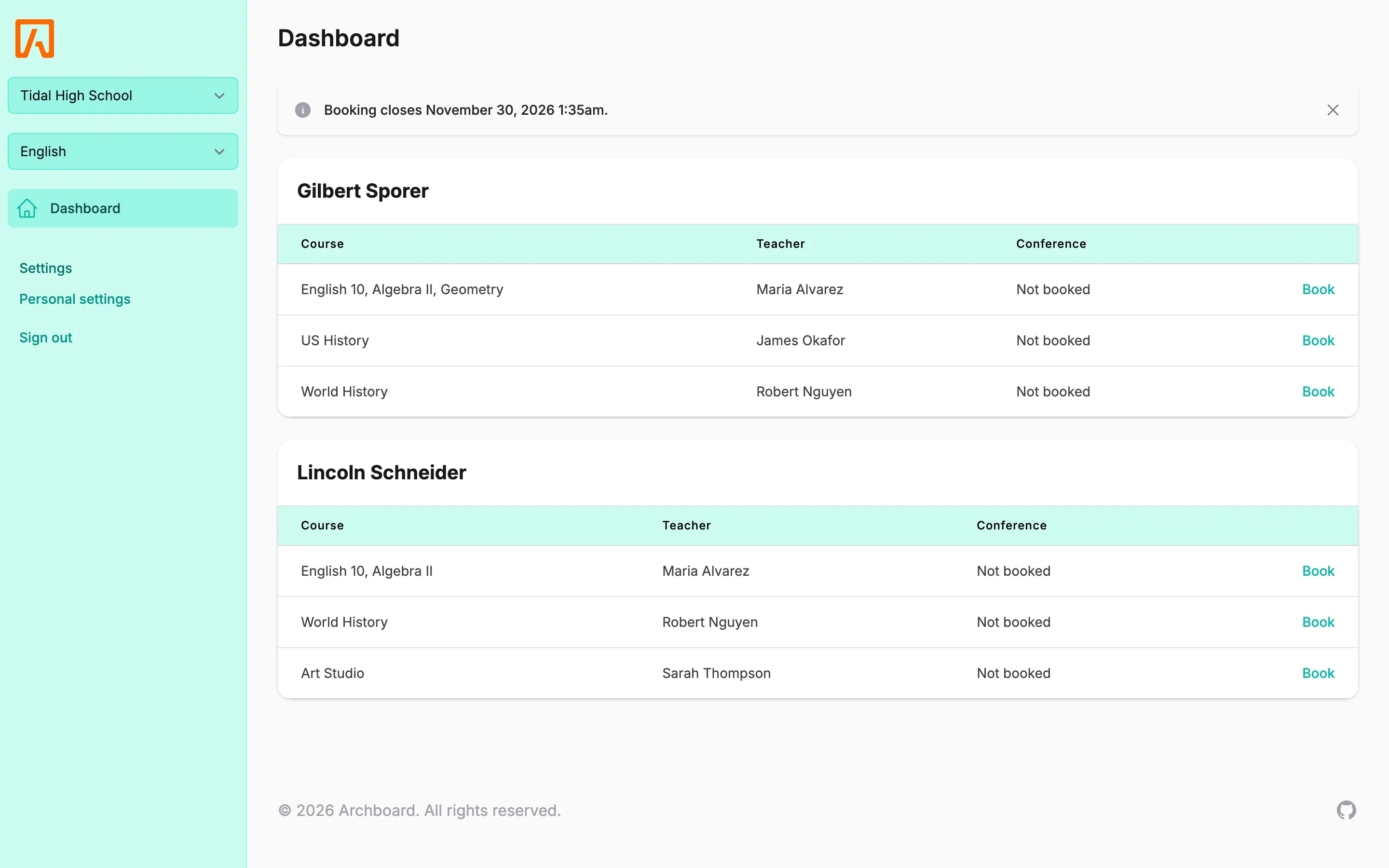Open the Tidal High School dropdown
1389x868 pixels.
point(123,95)
